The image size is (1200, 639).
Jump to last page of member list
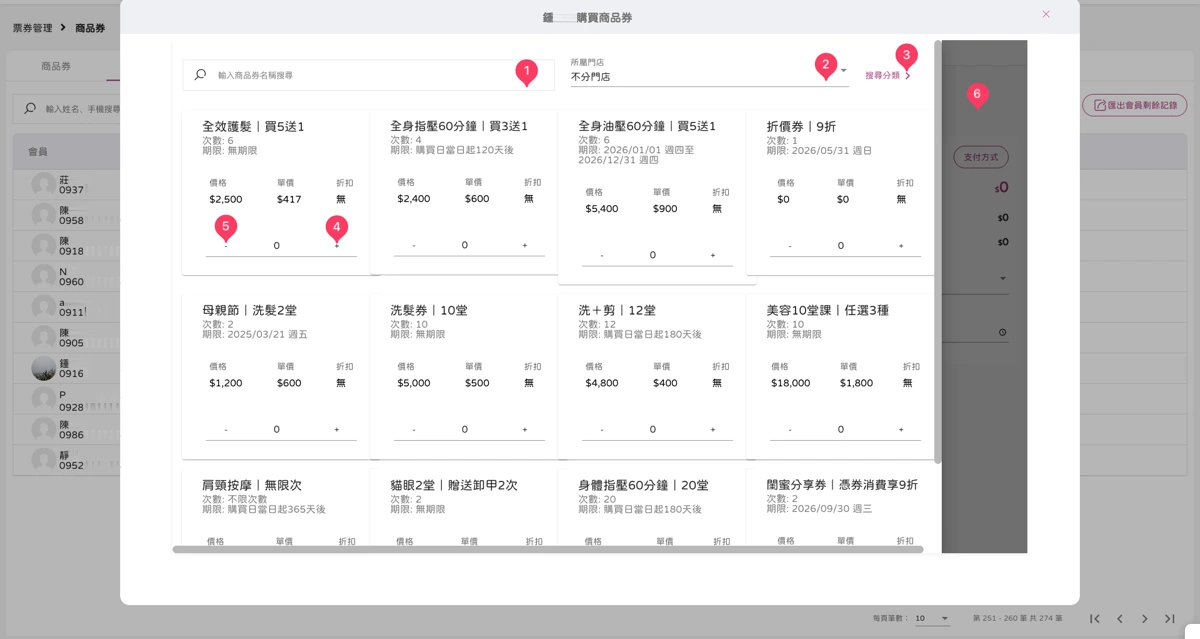(x=1169, y=619)
